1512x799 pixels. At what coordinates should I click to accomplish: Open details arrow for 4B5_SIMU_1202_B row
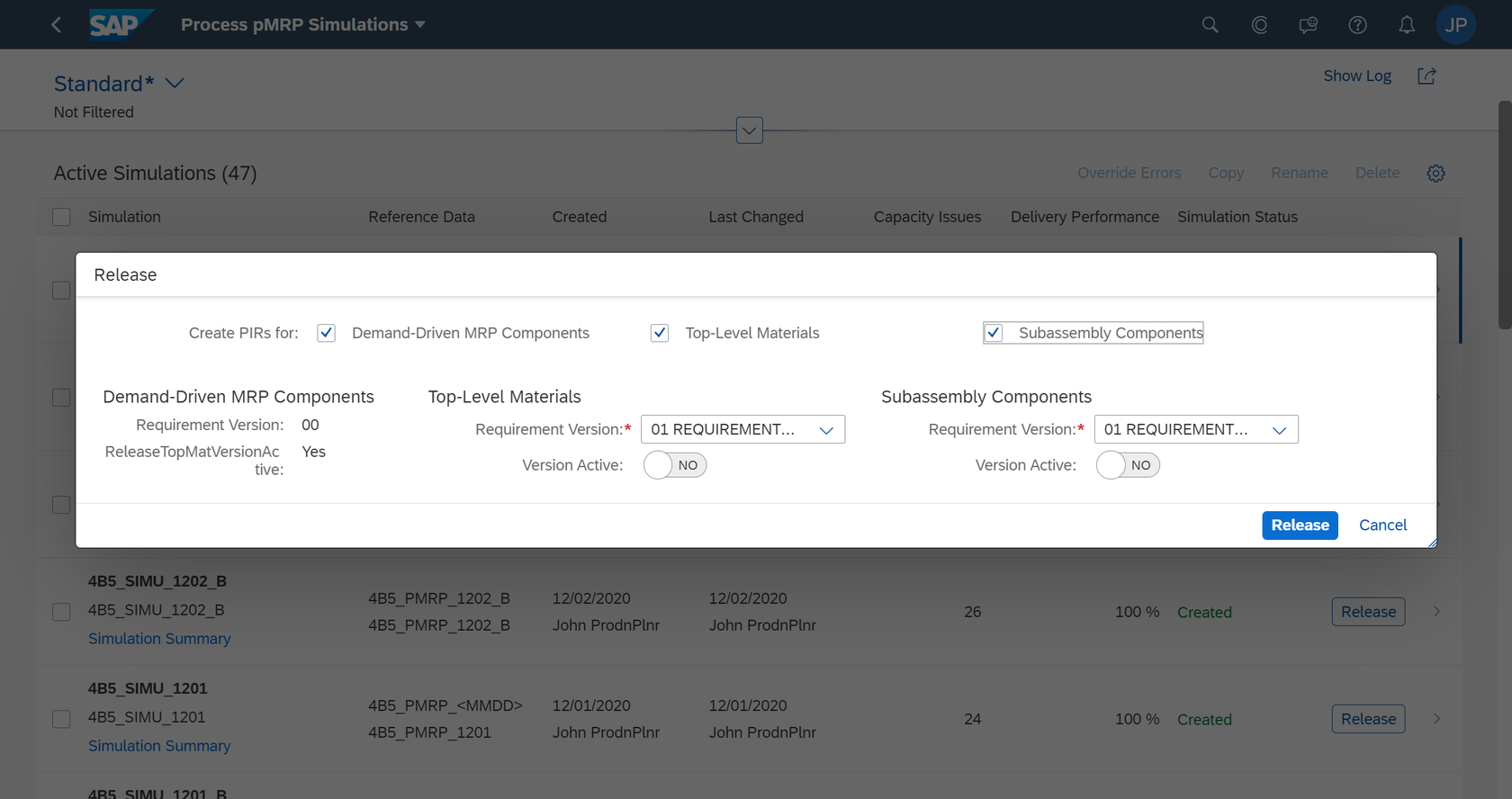click(x=1437, y=612)
